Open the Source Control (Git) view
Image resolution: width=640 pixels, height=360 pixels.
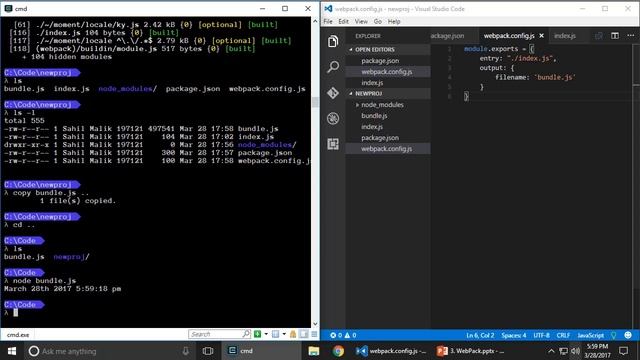point(333,93)
